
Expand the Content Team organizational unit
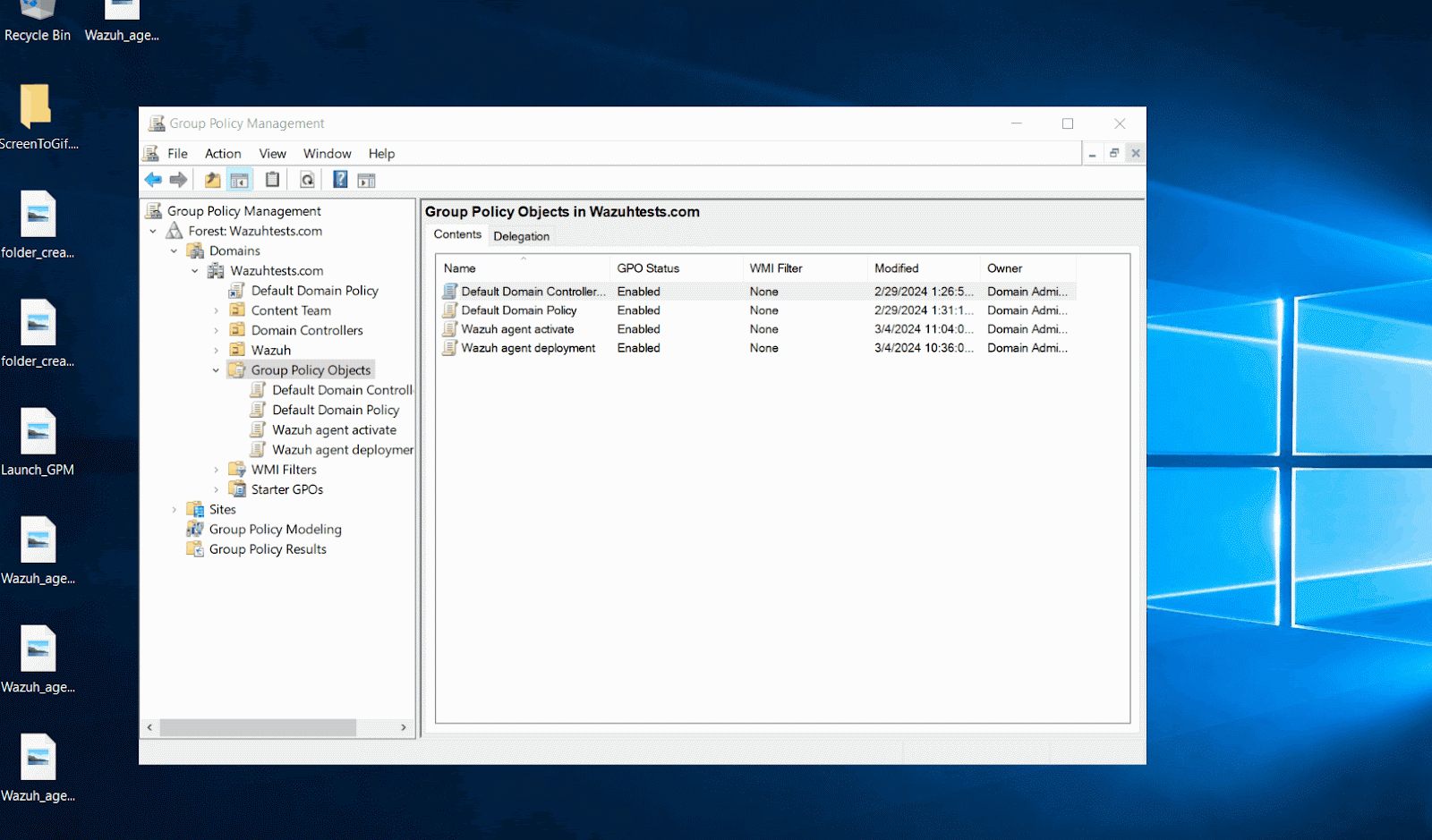click(x=216, y=311)
